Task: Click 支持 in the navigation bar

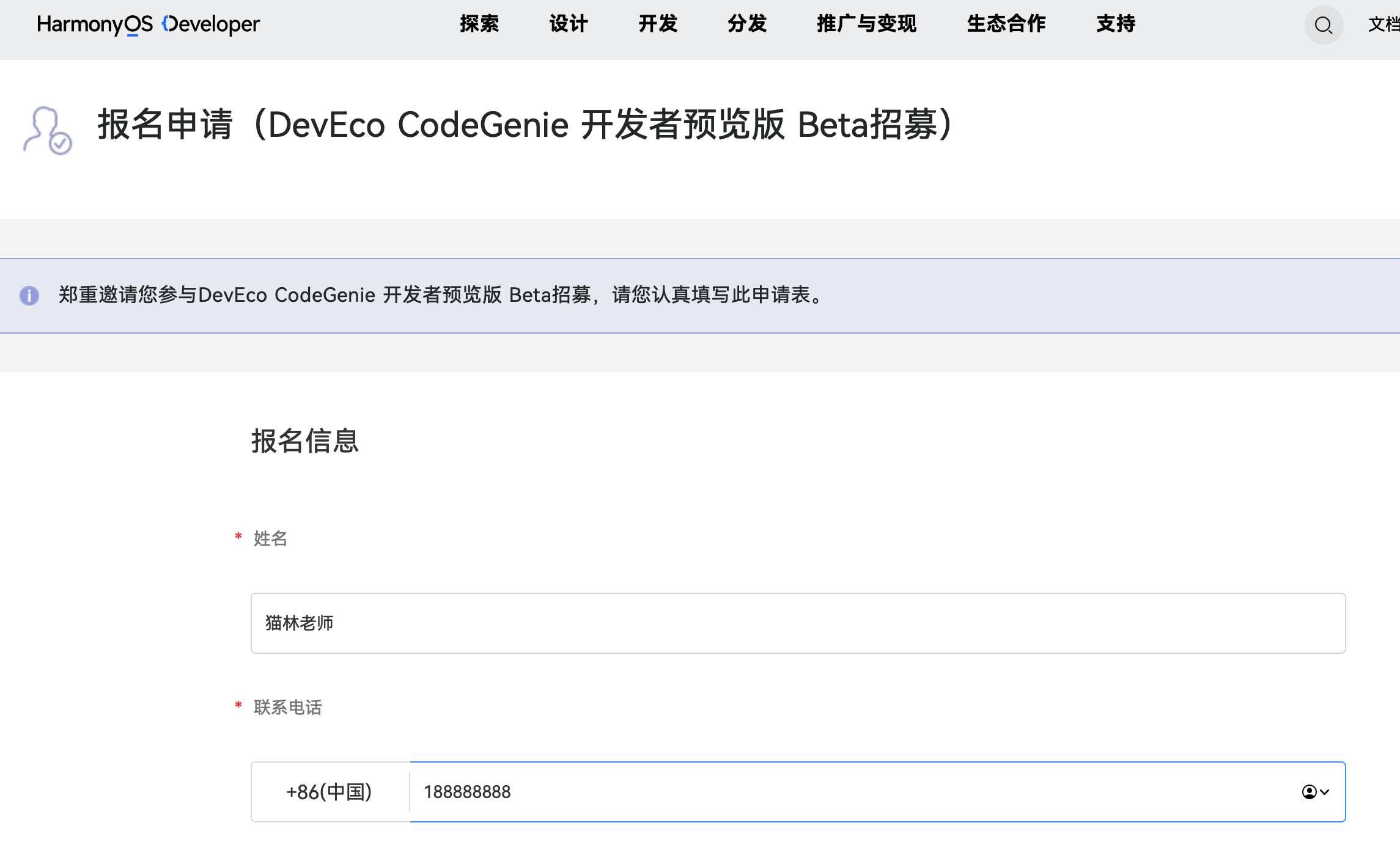Action: pyautogui.click(x=1115, y=24)
